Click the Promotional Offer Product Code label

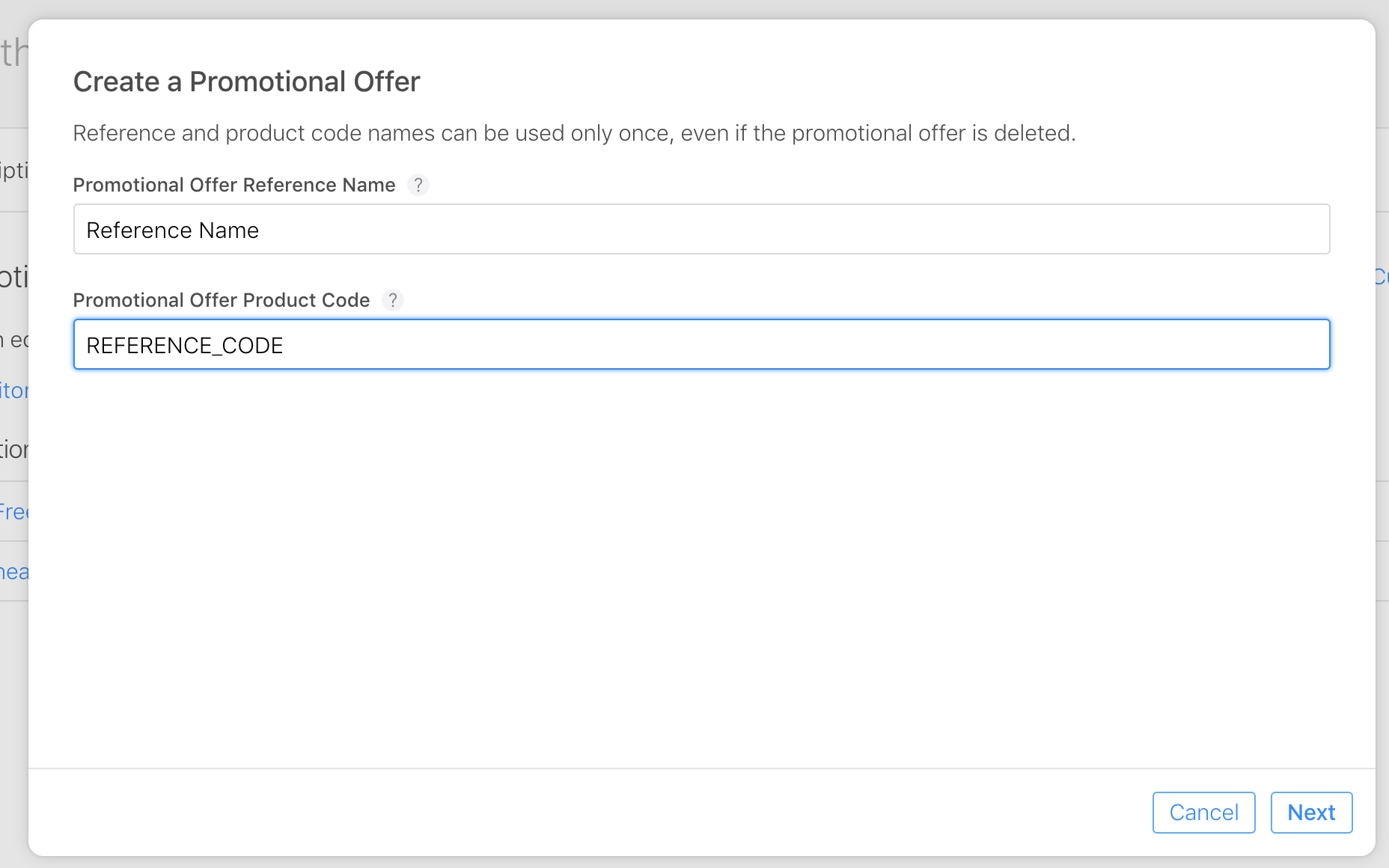coord(222,300)
